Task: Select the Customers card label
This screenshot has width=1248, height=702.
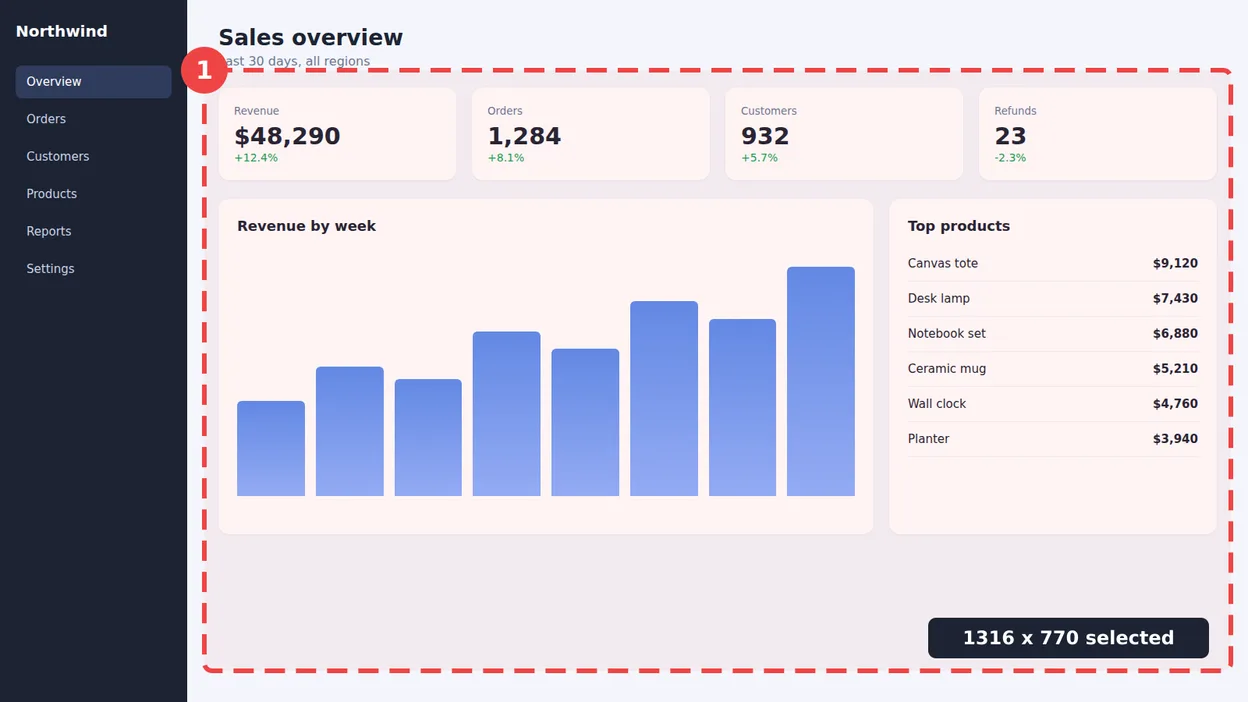Action: point(769,111)
